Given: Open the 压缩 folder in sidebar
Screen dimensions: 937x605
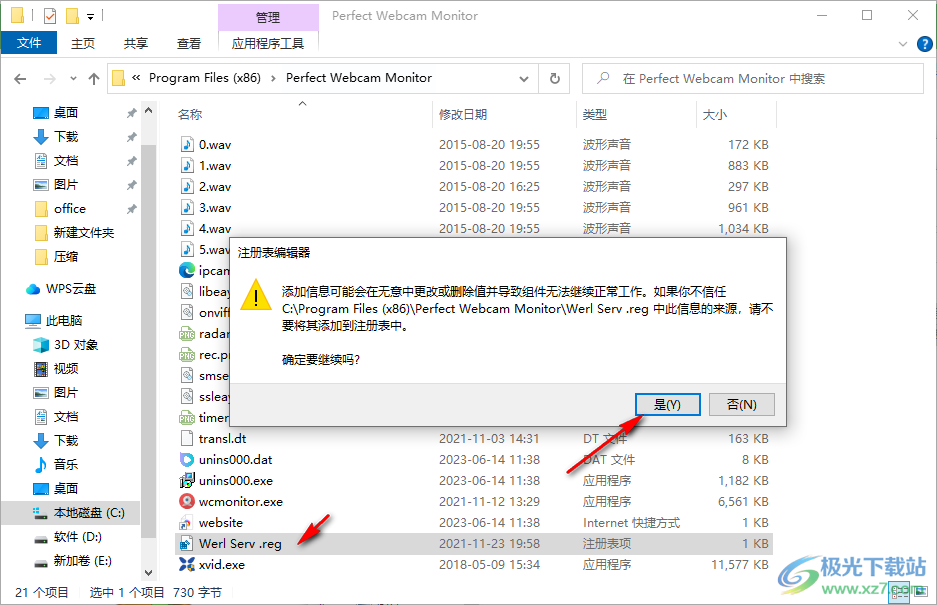Looking at the screenshot, I should point(66,256).
